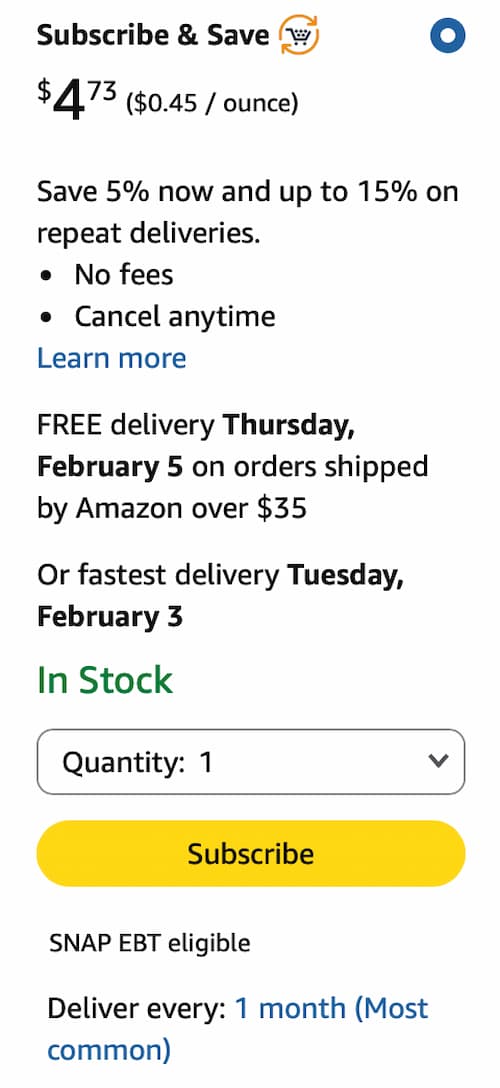Click the $4.73 price

(77, 99)
